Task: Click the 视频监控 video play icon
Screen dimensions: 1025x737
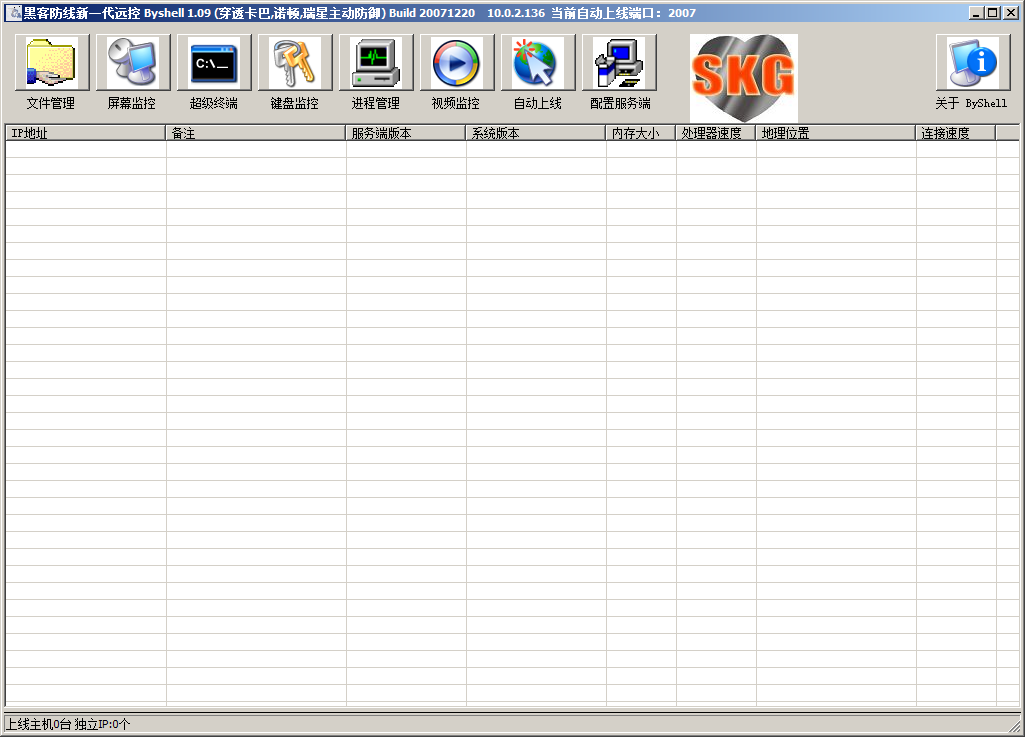Action: coord(457,63)
